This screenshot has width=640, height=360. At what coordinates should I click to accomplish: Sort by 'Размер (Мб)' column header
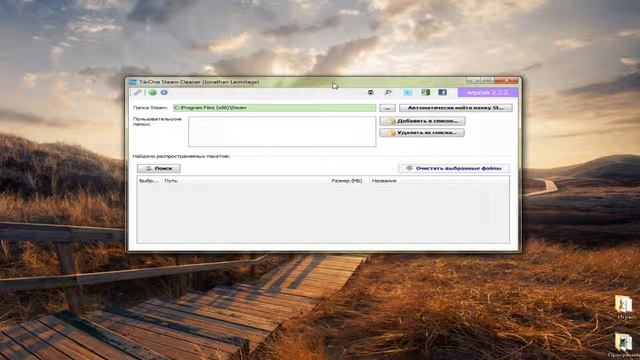coord(347,181)
